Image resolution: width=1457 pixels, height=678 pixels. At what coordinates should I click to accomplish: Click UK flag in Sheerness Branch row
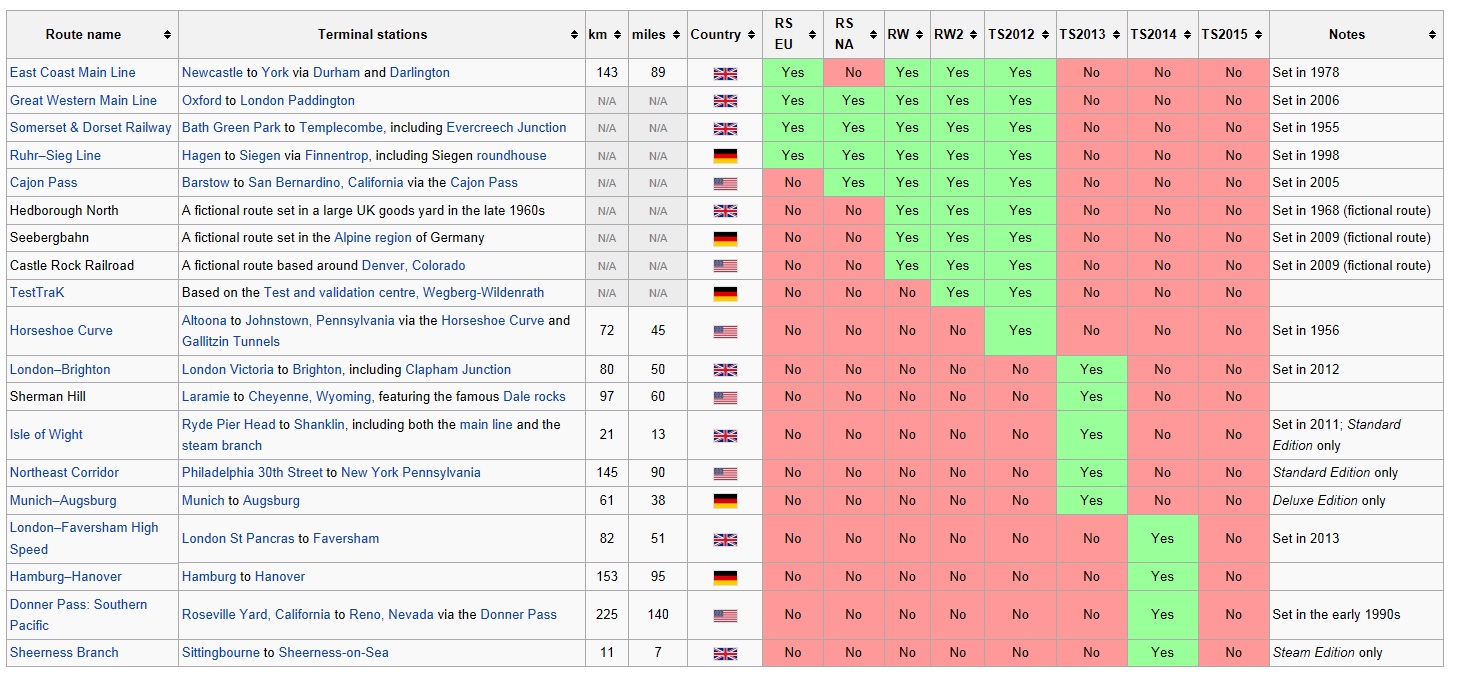pos(725,654)
